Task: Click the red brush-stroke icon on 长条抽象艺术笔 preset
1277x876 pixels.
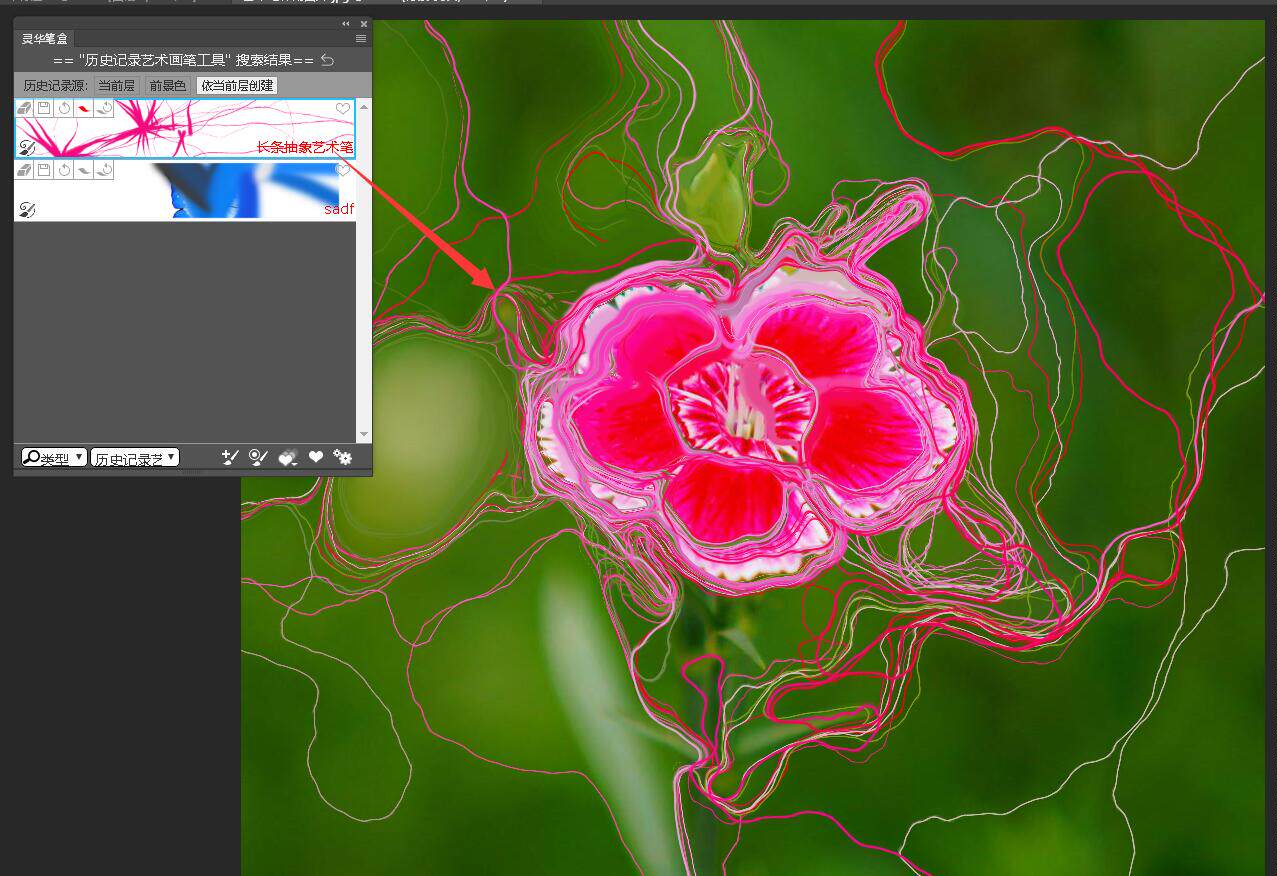Action: click(x=84, y=108)
